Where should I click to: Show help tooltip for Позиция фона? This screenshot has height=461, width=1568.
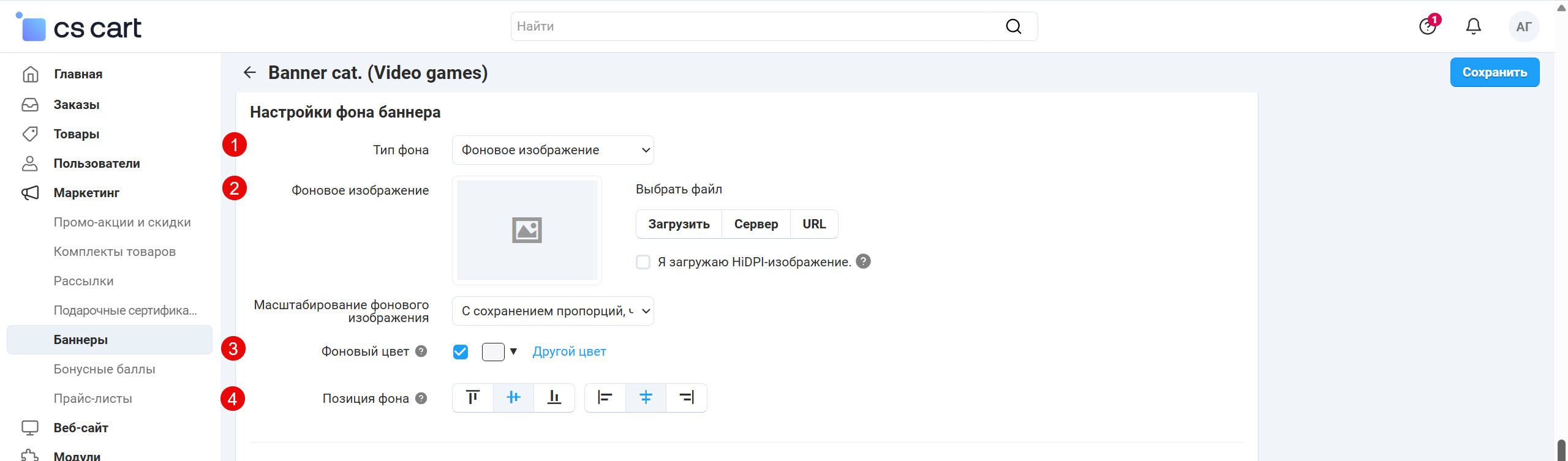click(421, 399)
